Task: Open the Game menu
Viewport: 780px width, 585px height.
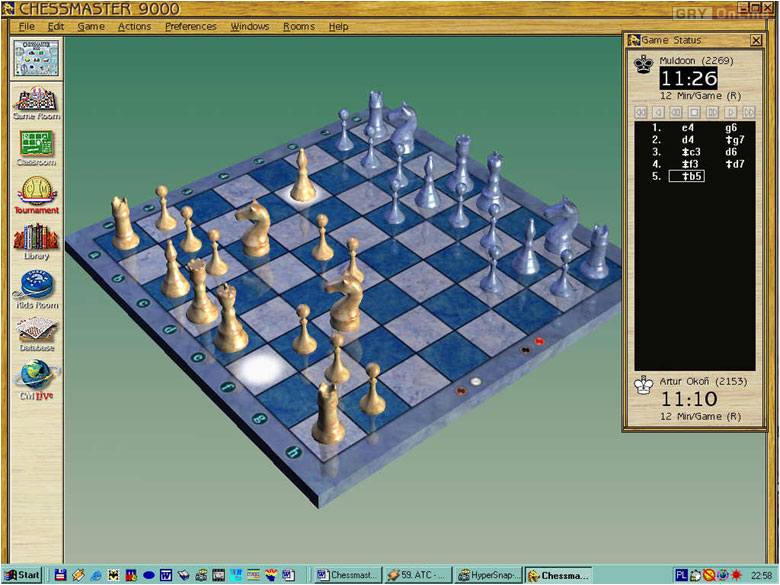Action: click(x=91, y=26)
